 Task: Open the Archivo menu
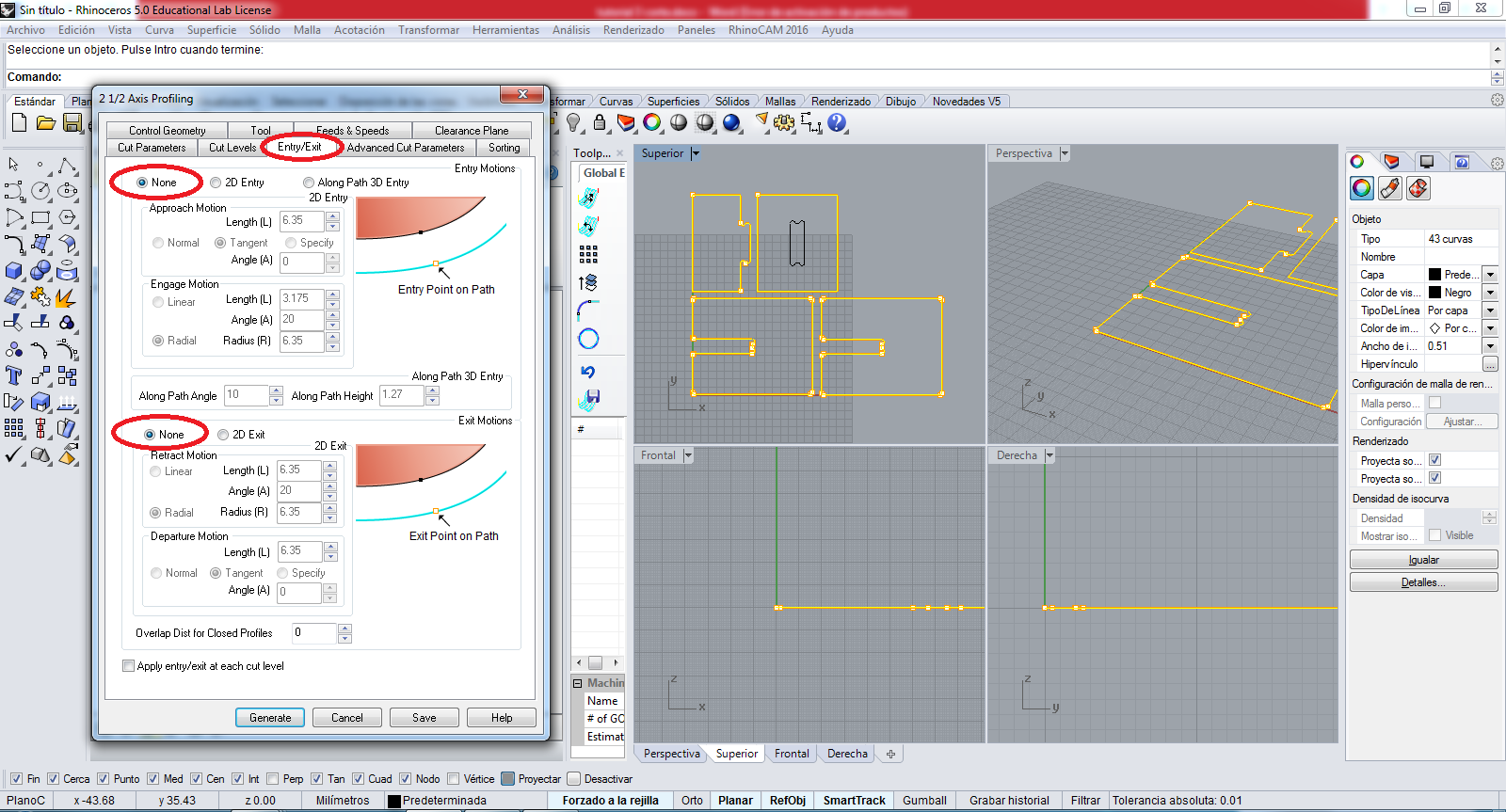(x=25, y=30)
